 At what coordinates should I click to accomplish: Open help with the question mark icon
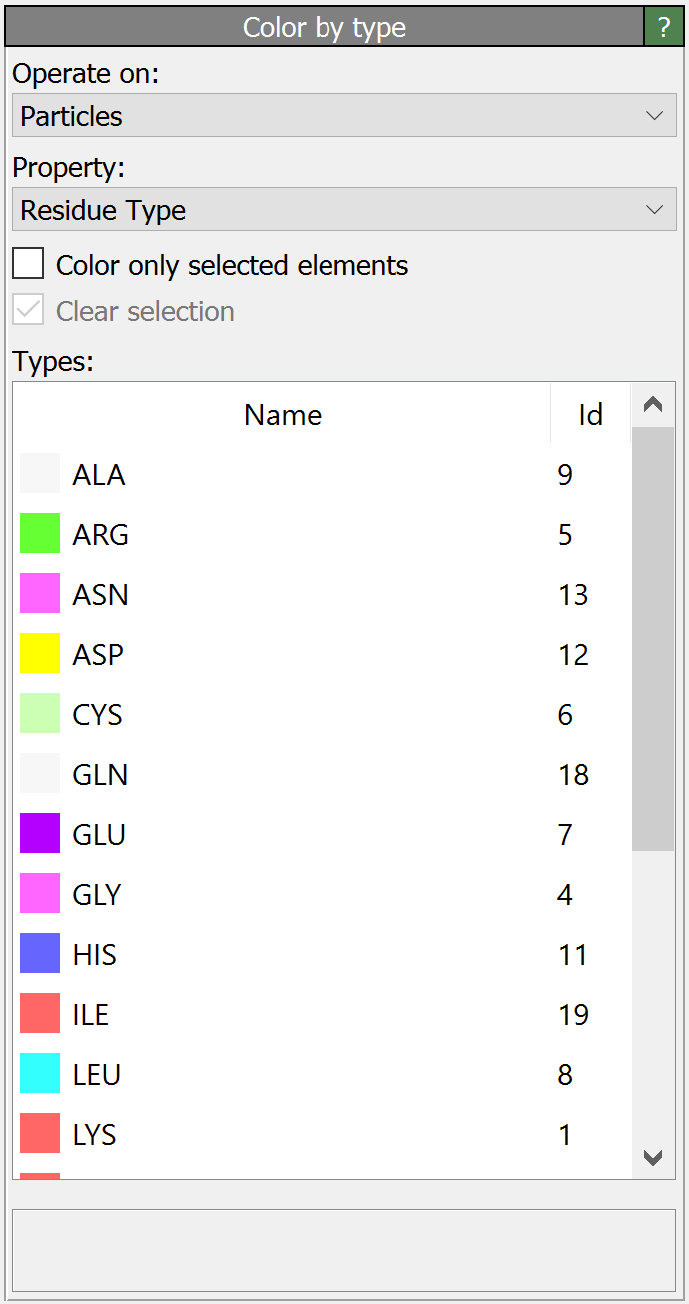tap(664, 27)
